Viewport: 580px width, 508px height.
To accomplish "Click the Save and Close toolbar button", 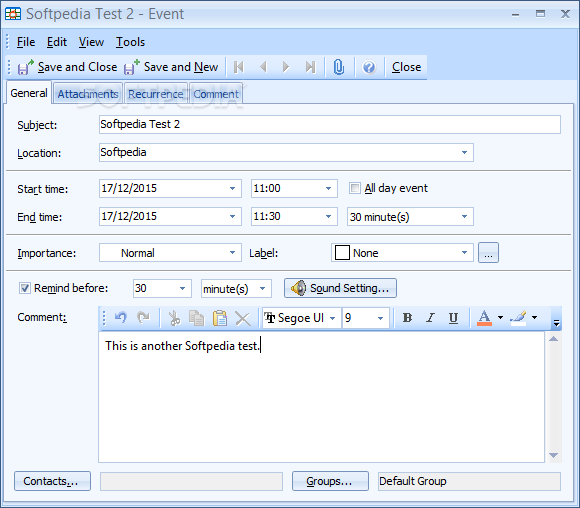I will coord(67,67).
